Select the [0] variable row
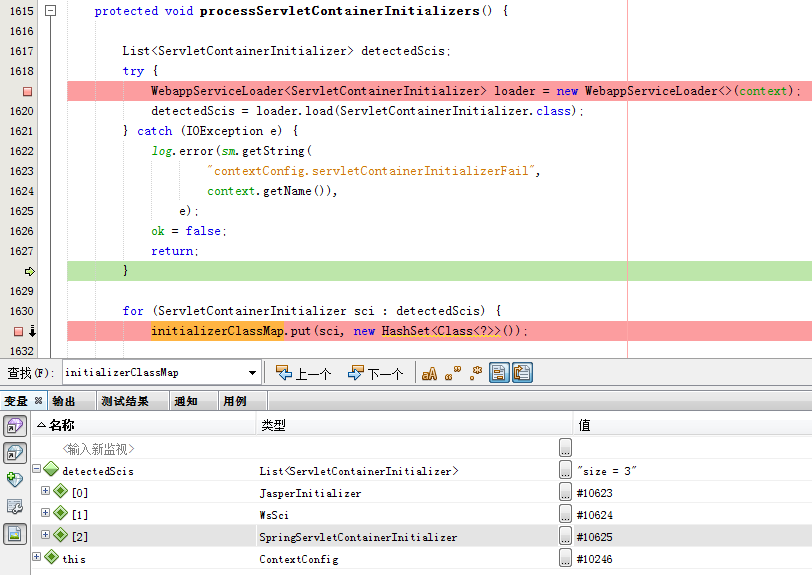Viewport: 812px width, 575px height. click(422, 493)
